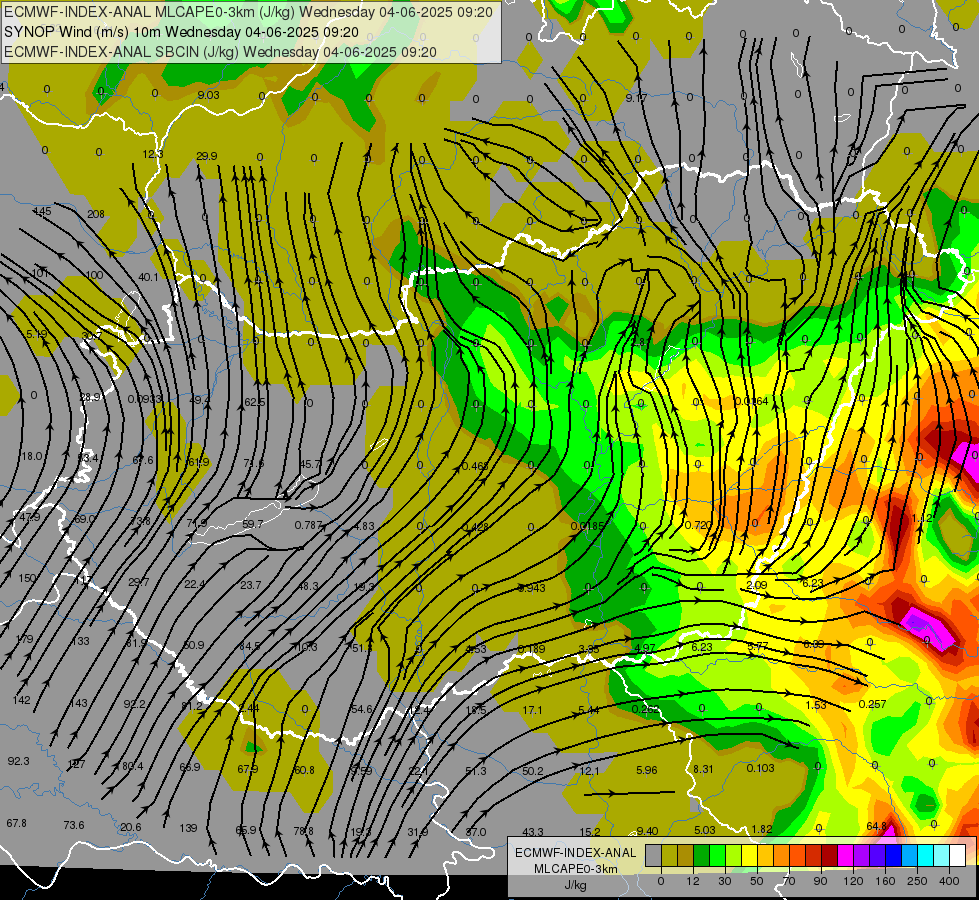The width and height of the screenshot is (979, 900).
Task: Click the legend label ECMWF-INDEX-ANAL
Action: point(575,853)
